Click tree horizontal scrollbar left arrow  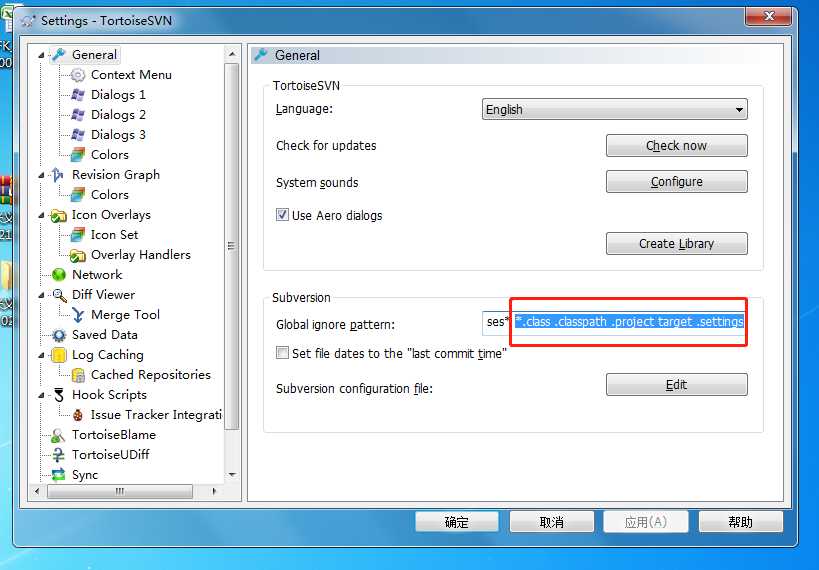(x=37, y=492)
